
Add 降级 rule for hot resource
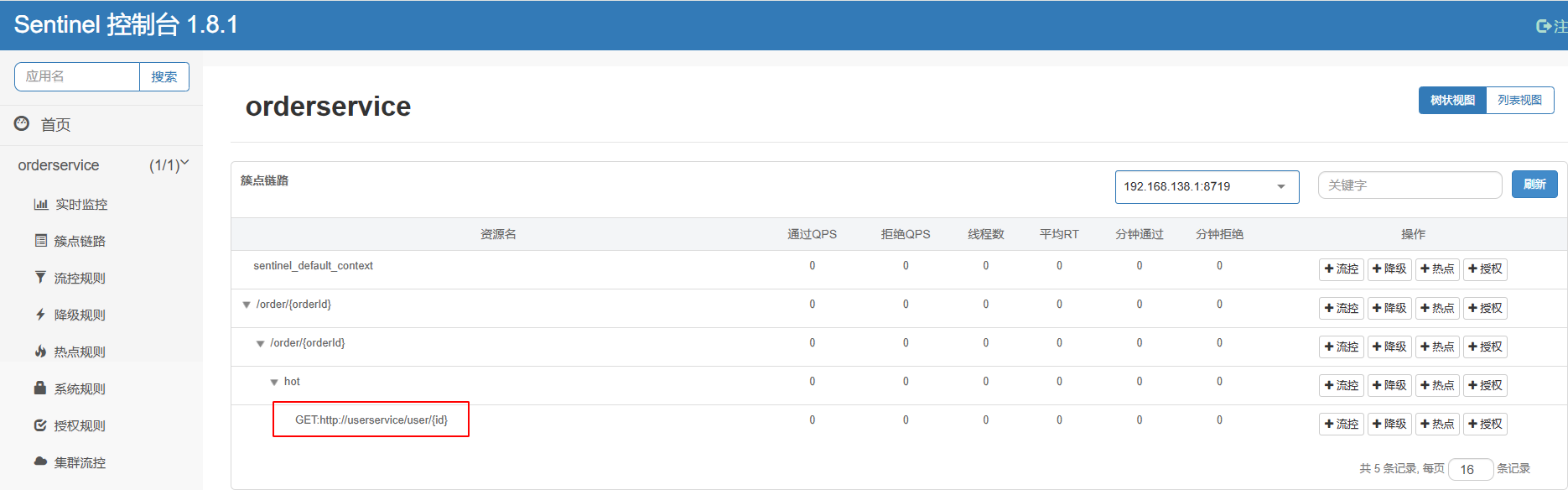tap(1389, 385)
